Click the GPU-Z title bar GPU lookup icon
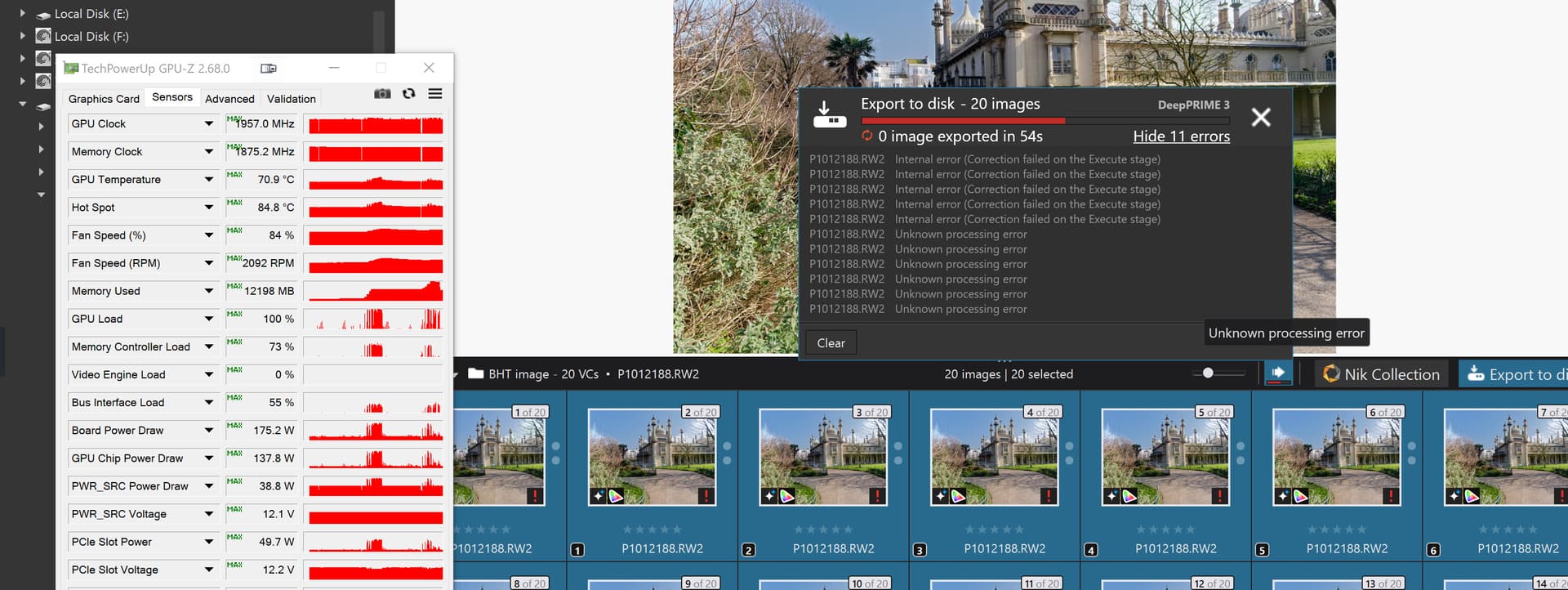The image size is (1568, 590). [x=268, y=69]
